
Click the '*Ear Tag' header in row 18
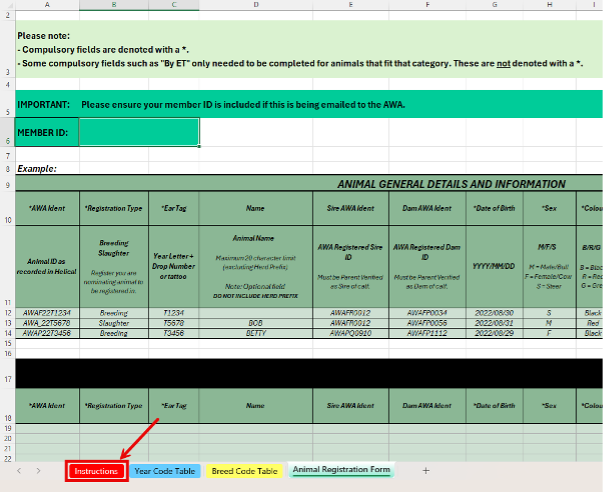point(174,405)
